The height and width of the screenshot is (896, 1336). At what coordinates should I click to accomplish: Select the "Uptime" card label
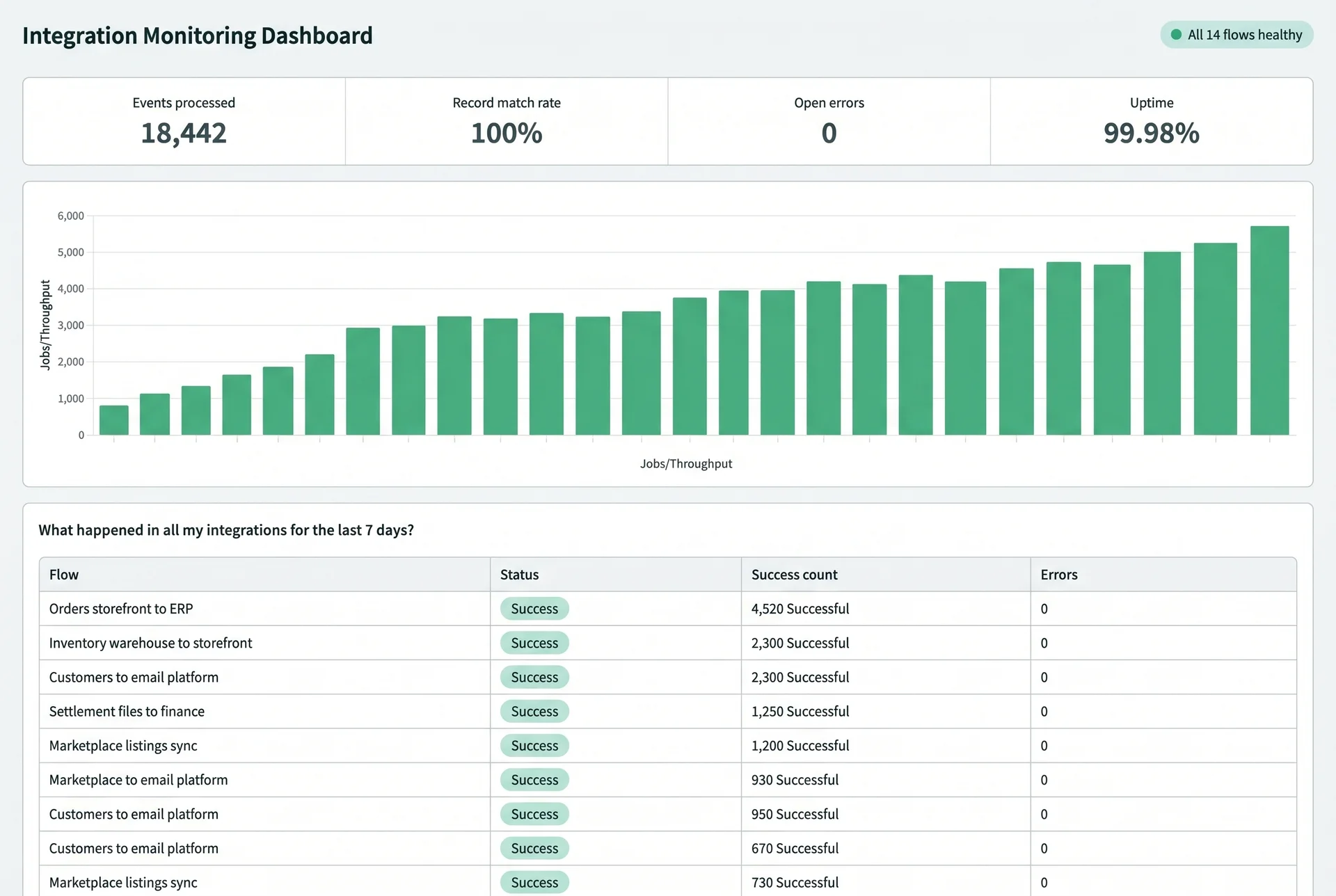1152,103
